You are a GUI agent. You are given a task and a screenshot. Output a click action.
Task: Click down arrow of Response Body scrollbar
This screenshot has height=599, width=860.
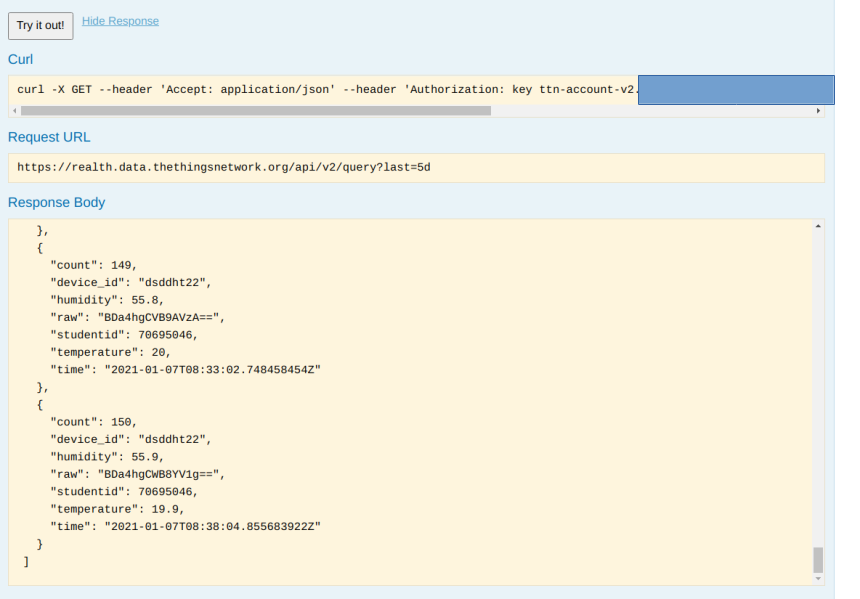coord(818,578)
